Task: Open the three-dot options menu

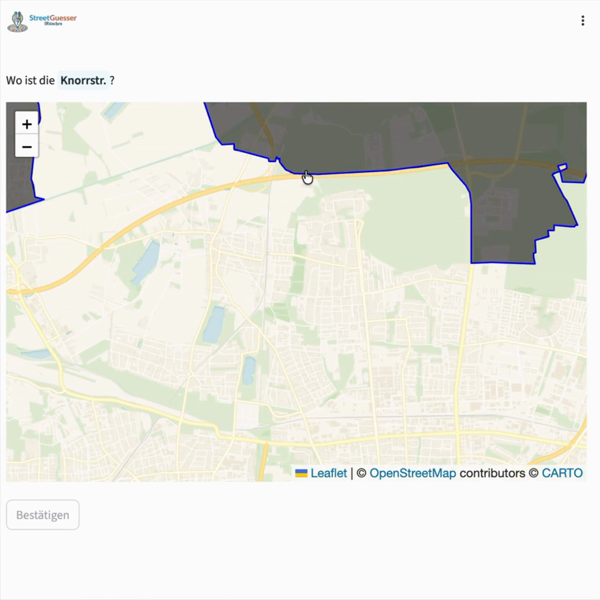Action: click(x=583, y=20)
